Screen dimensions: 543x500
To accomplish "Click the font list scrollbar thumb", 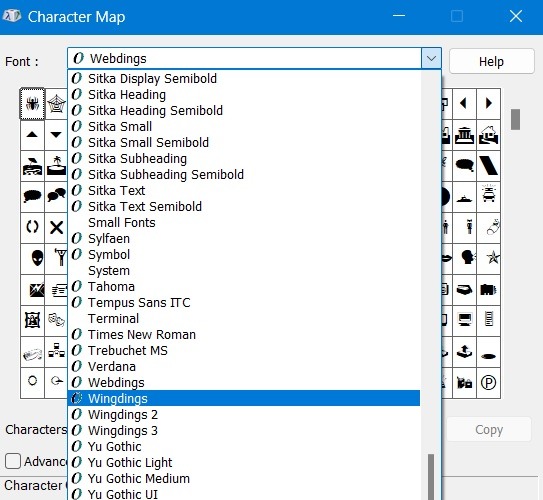I will click(431, 477).
